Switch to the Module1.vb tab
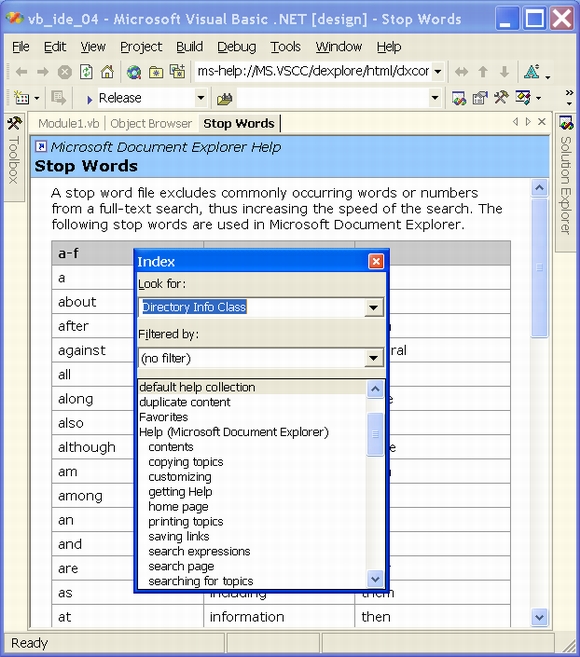 (x=69, y=124)
